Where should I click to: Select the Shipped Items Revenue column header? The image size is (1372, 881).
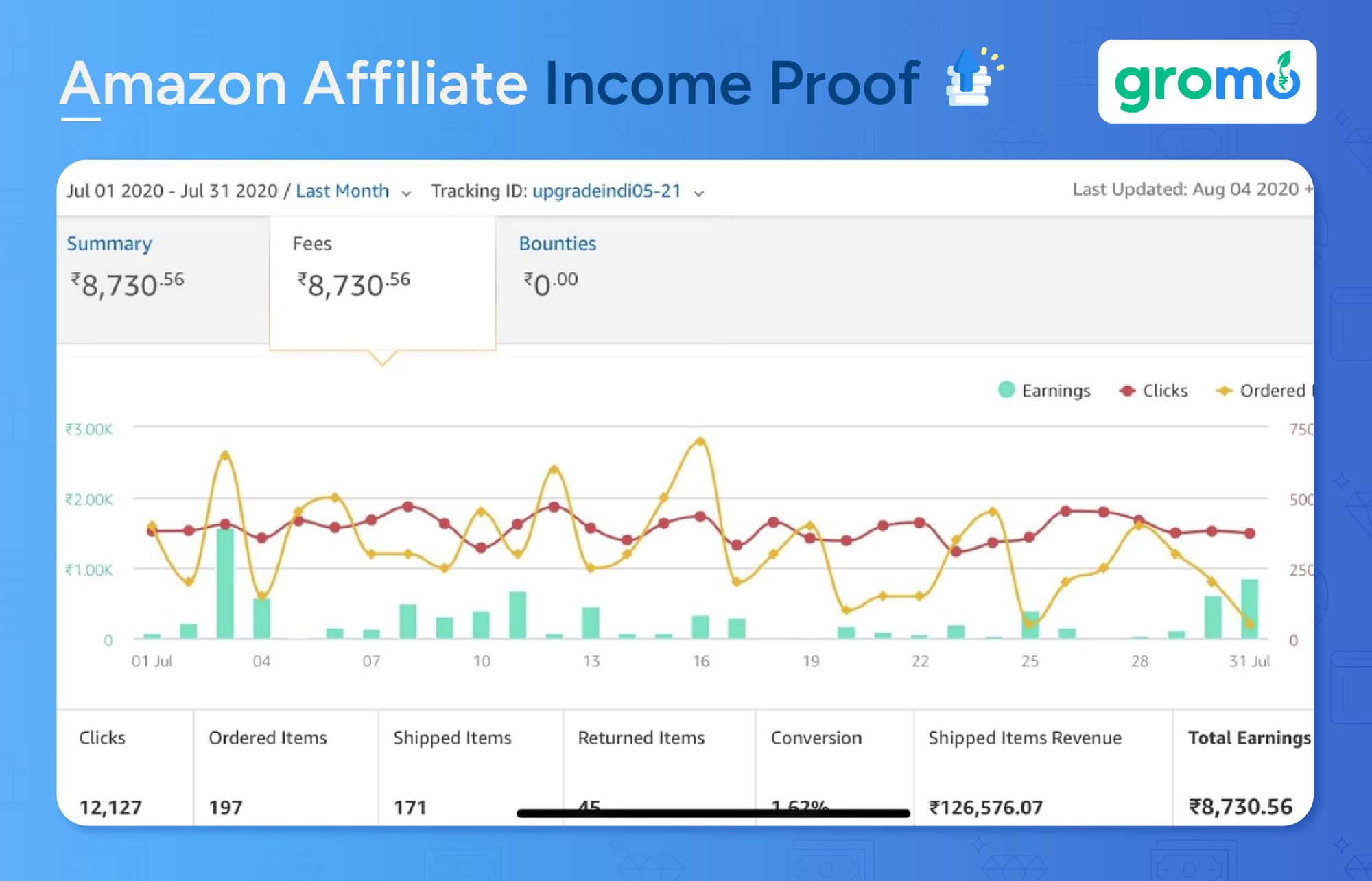(x=1025, y=738)
